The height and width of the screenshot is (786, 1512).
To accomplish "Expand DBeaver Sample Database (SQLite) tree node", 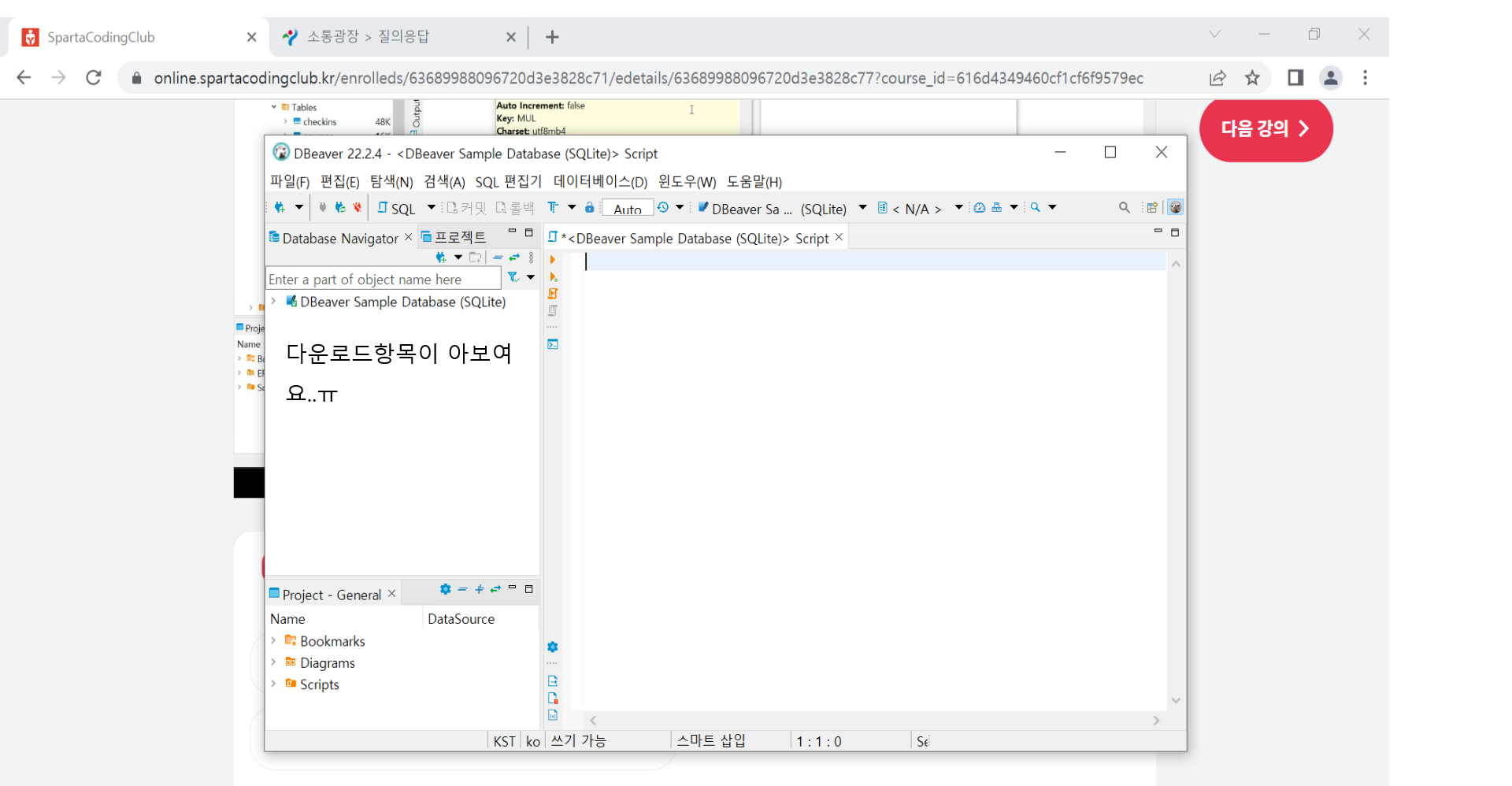I will pos(273,302).
